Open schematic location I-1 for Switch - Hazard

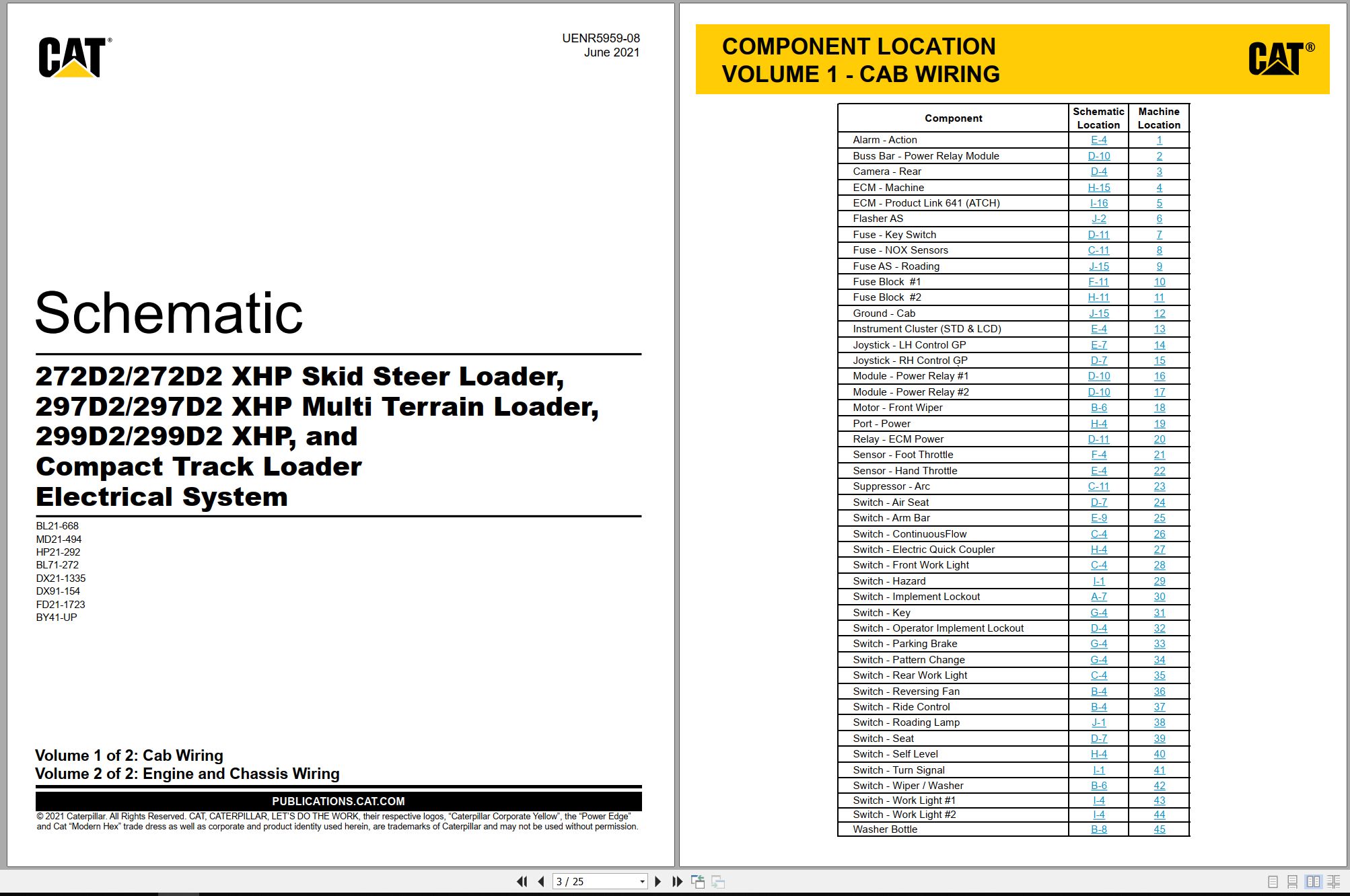(1098, 581)
